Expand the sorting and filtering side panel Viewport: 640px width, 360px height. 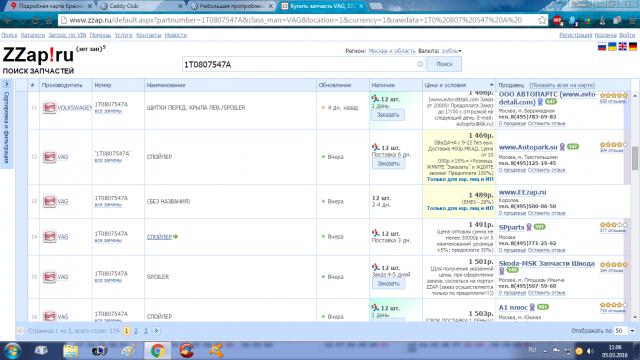tap(7, 84)
